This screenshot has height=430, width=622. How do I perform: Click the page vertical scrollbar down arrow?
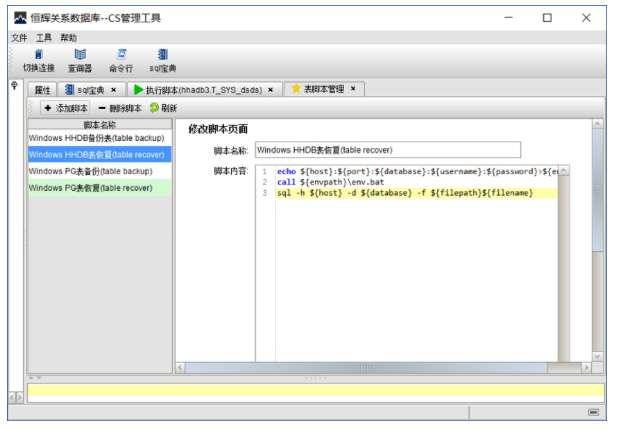point(597,356)
